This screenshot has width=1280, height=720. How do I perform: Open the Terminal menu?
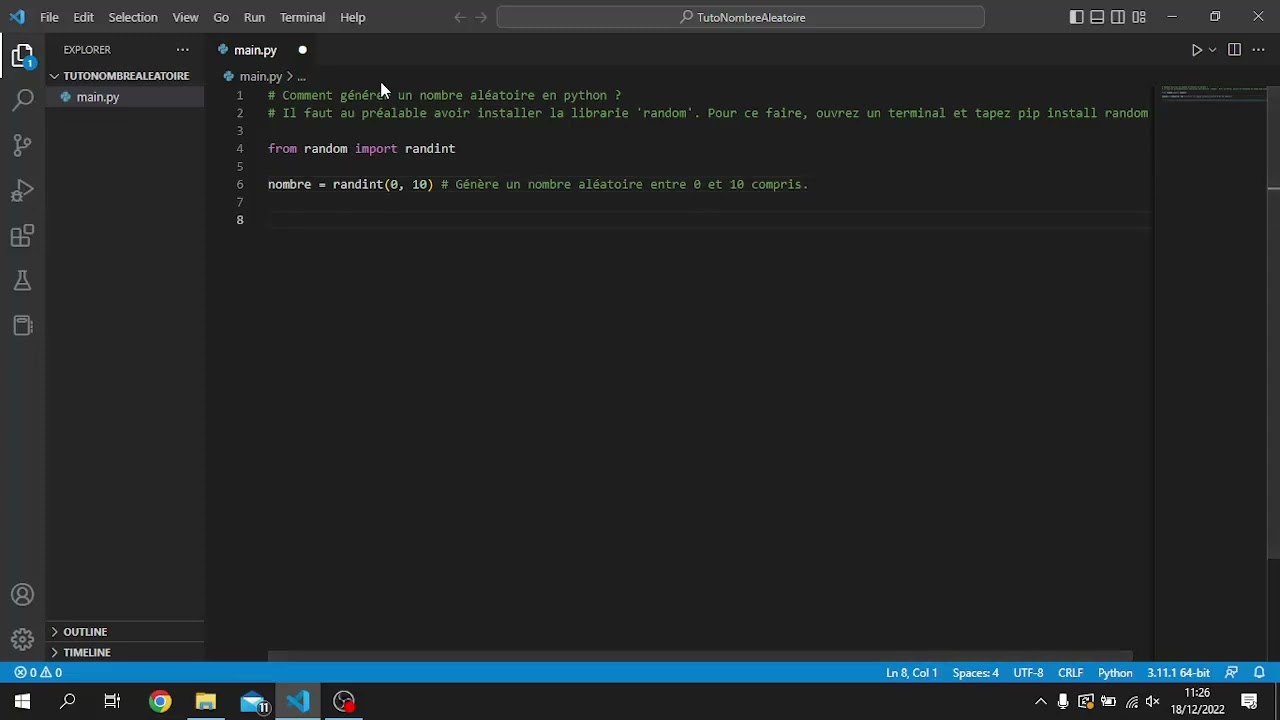pos(301,17)
